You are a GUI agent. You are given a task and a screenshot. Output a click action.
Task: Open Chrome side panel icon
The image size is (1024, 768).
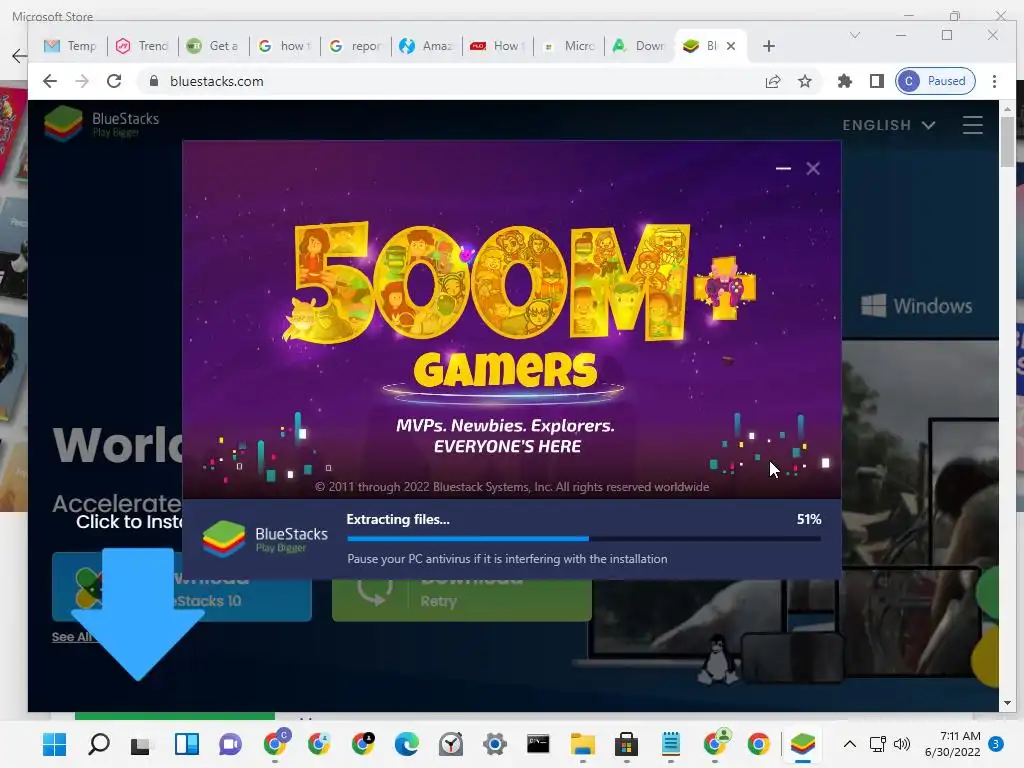click(x=876, y=81)
